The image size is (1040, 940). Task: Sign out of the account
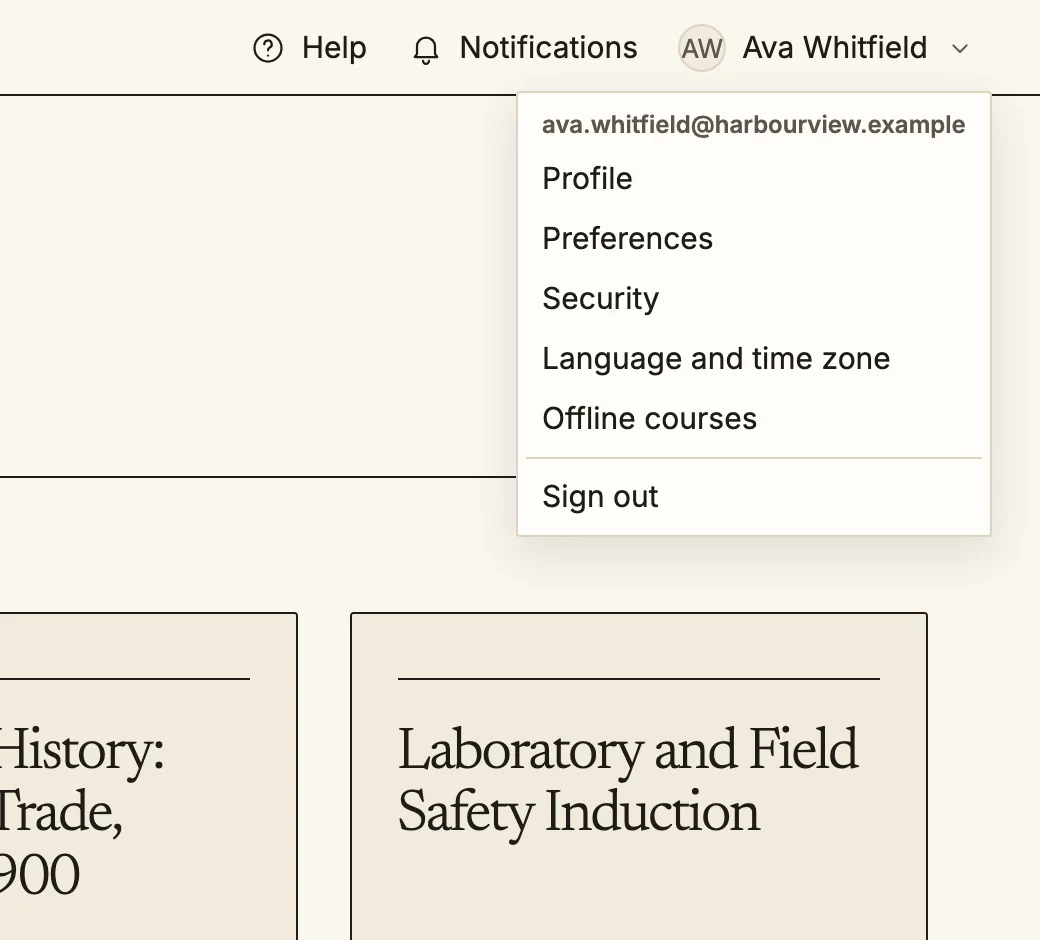click(x=753, y=496)
